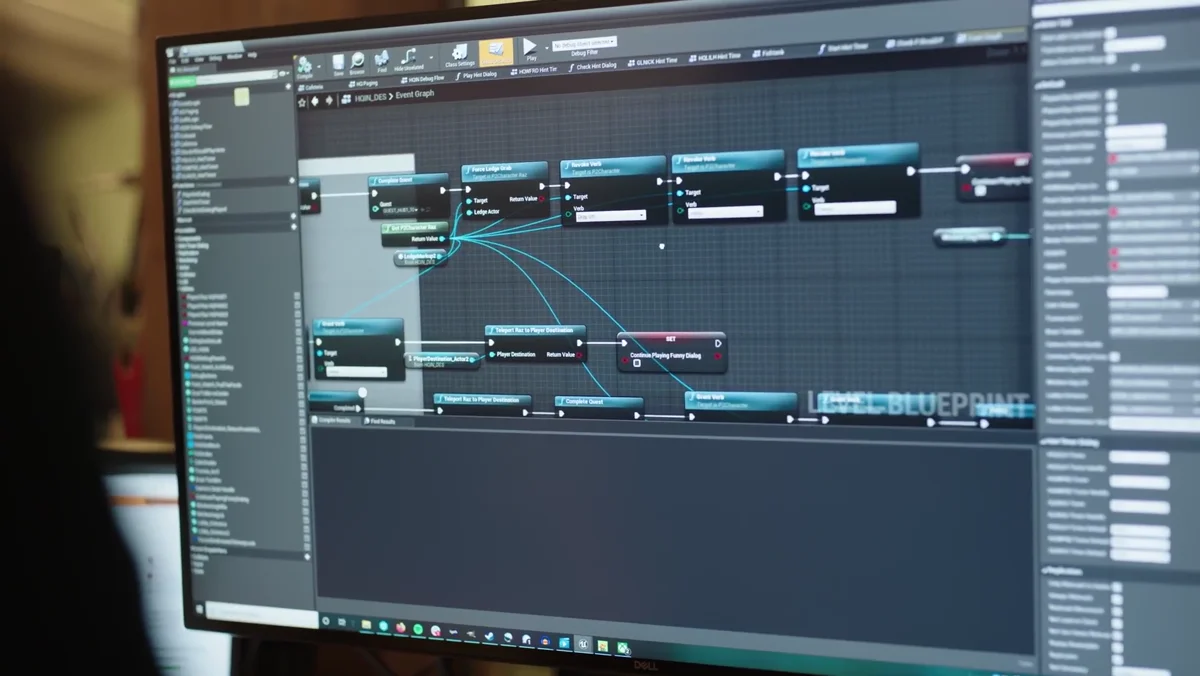Open File Explorer from the Windows taskbar
Screen dimensions: 1200x676
(366, 625)
